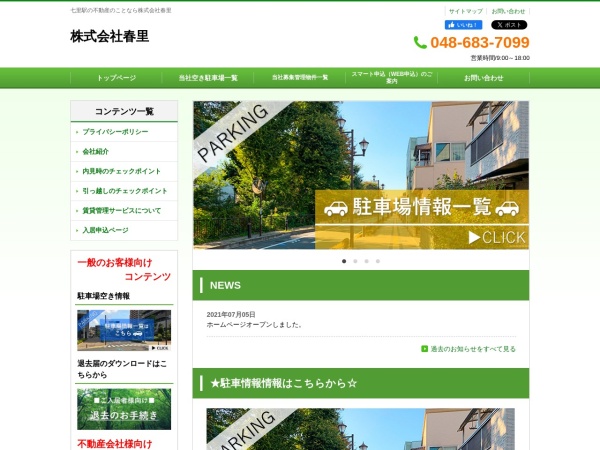Image resolution: width=600 pixels, height=450 pixels.
Task: Click sidebar 駐車場情報一覧はこちら banner thumbnail
Action: (x=124, y=330)
